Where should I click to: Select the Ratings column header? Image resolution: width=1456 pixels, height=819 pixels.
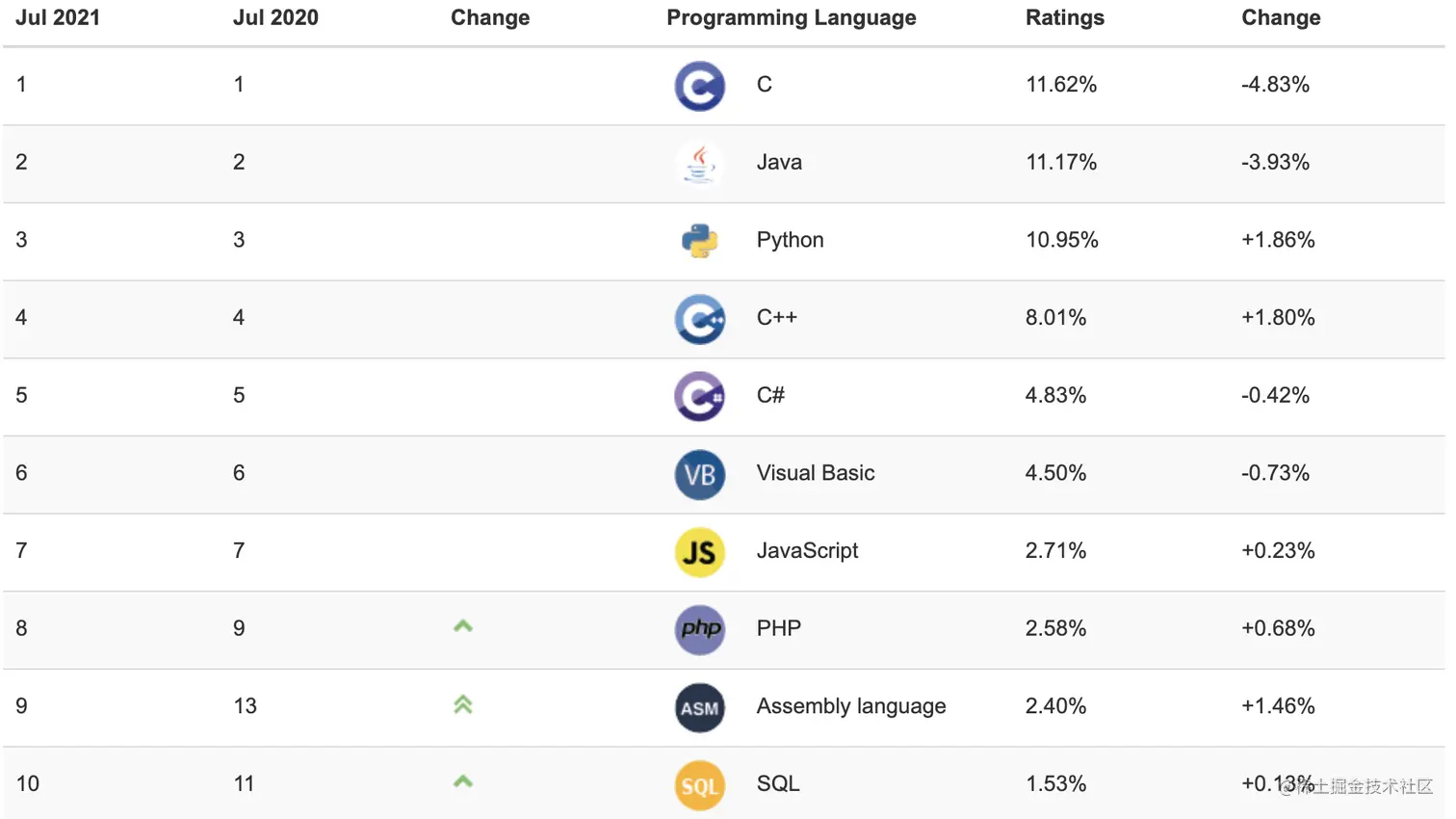tap(1064, 18)
